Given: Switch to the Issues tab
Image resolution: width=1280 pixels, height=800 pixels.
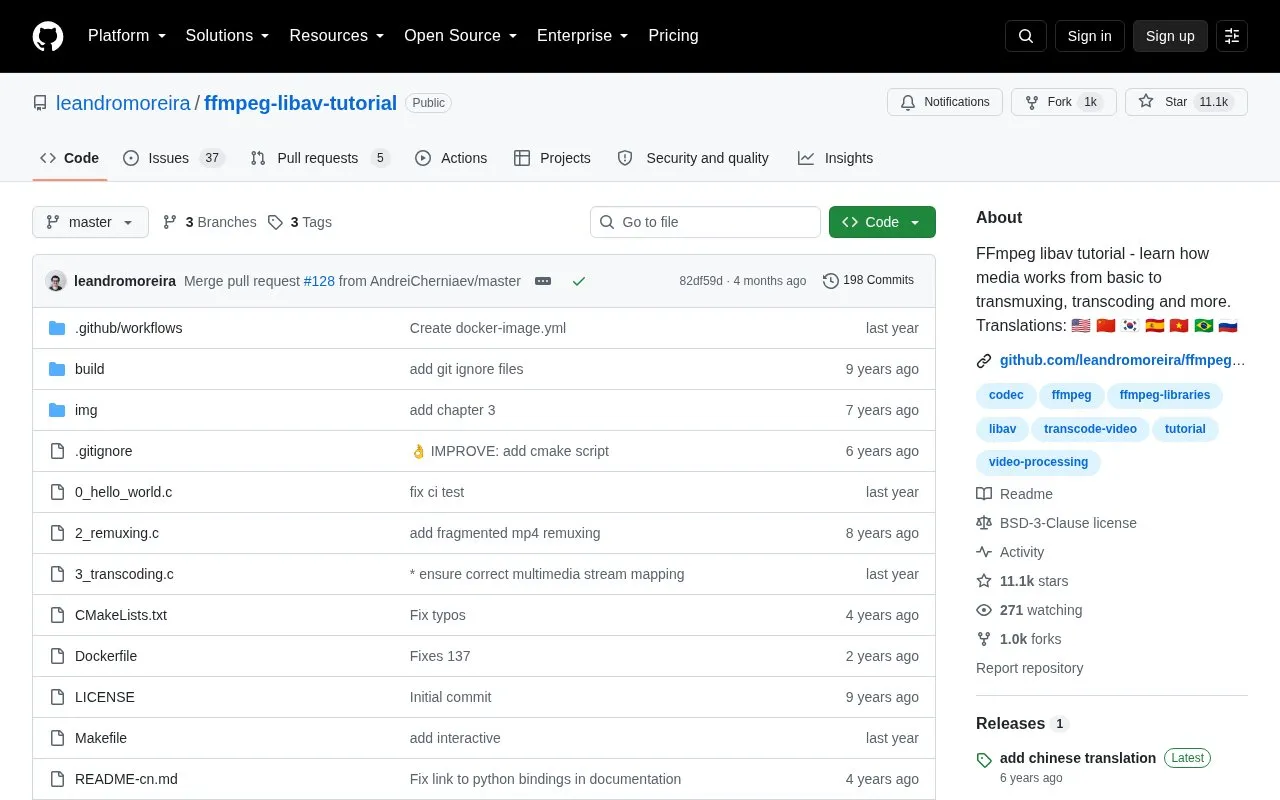Looking at the screenshot, I should pyautogui.click(x=174, y=158).
